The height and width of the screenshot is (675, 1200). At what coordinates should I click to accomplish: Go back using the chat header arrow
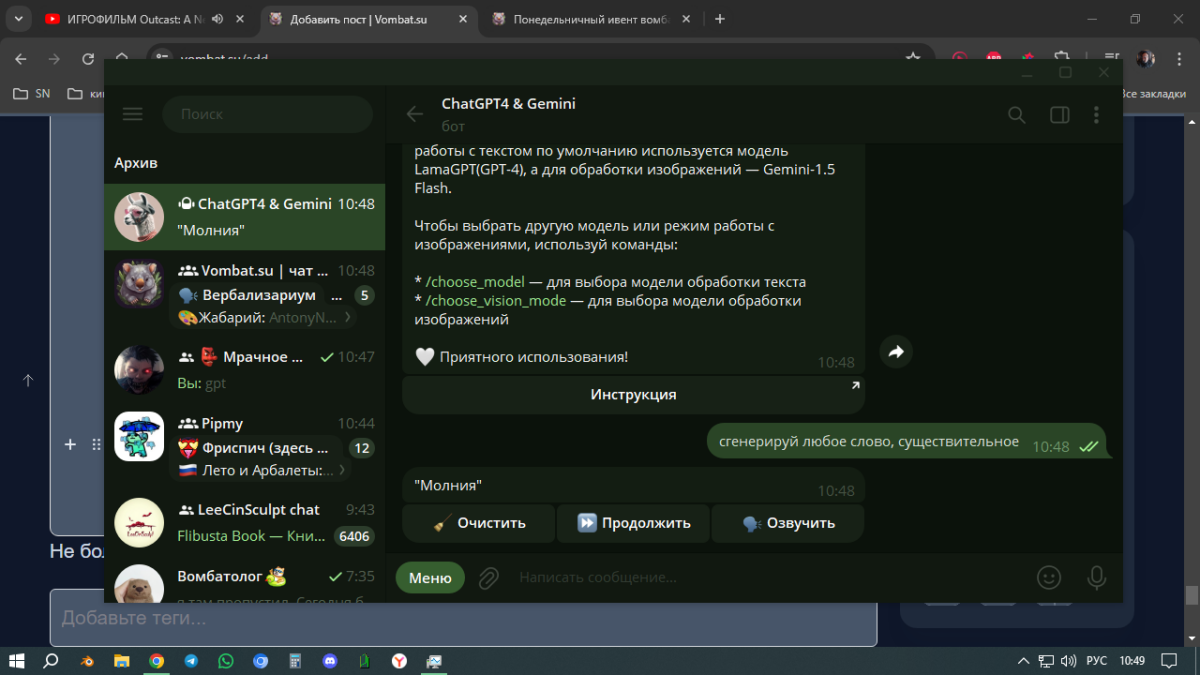pos(415,114)
